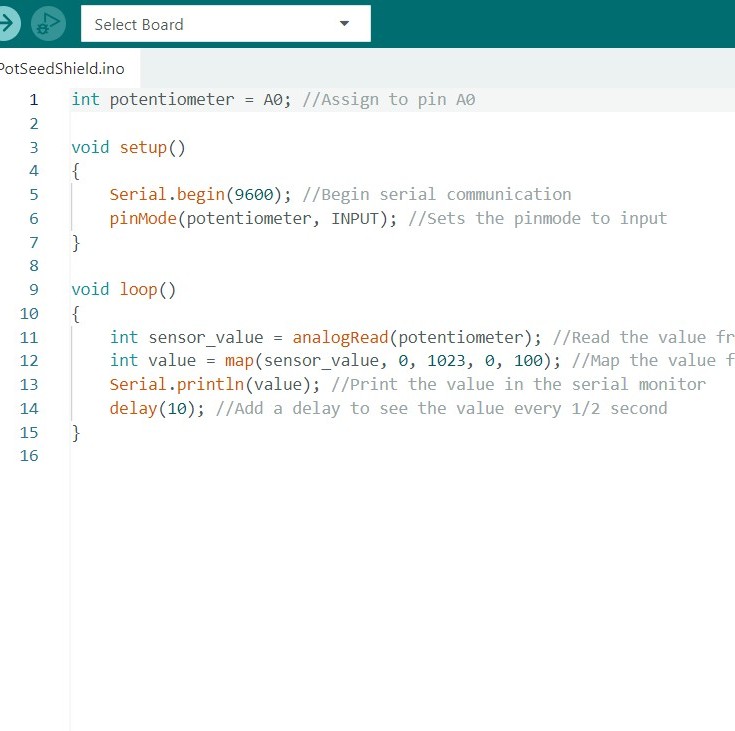Click the comment Assign to pin A0
The width and height of the screenshot is (735, 731).
click(x=389, y=100)
